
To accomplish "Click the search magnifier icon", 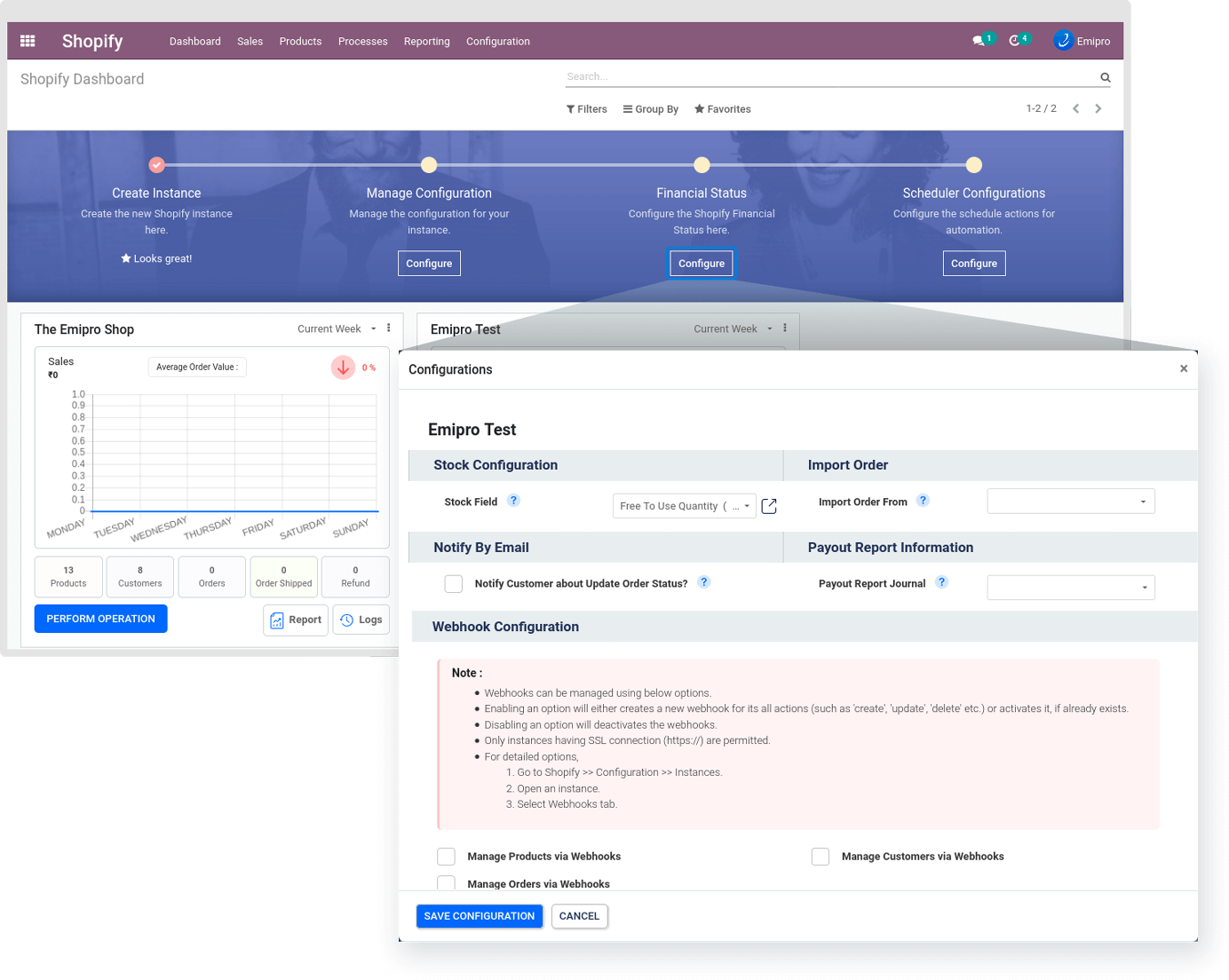I will [x=1105, y=77].
